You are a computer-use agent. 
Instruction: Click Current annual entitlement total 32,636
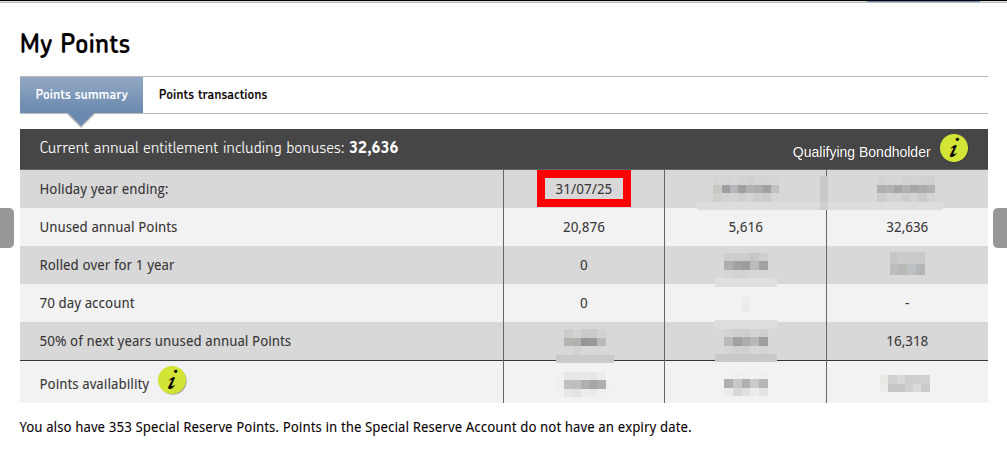(374, 148)
